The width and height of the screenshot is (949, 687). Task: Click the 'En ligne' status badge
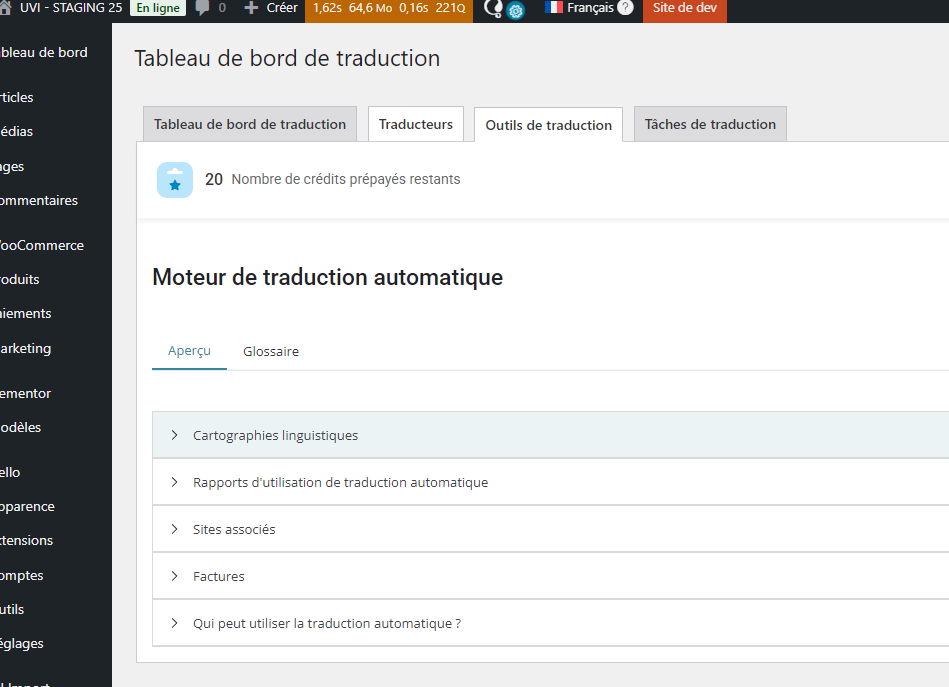pos(158,8)
